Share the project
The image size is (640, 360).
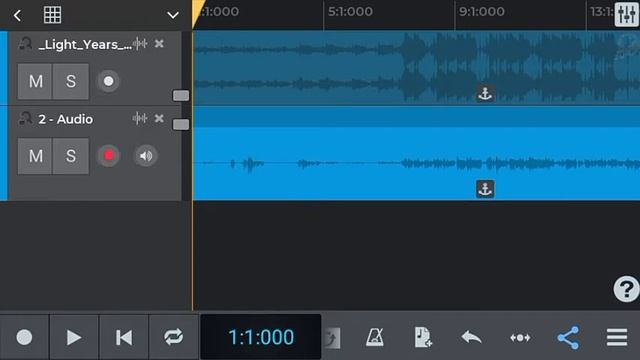pyautogui.click(x=569, y=338)
